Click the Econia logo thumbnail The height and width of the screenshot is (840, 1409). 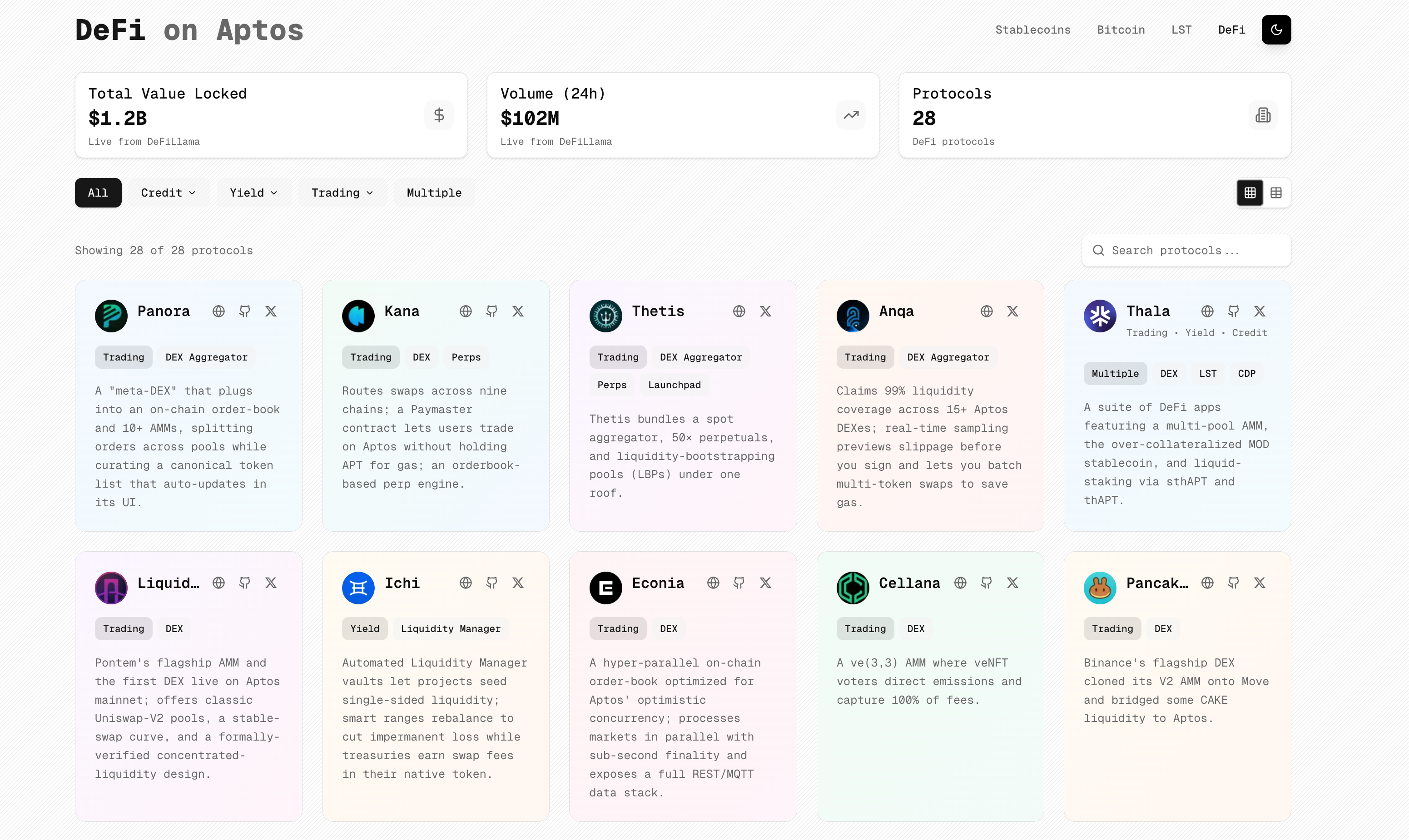coord(605,588)
